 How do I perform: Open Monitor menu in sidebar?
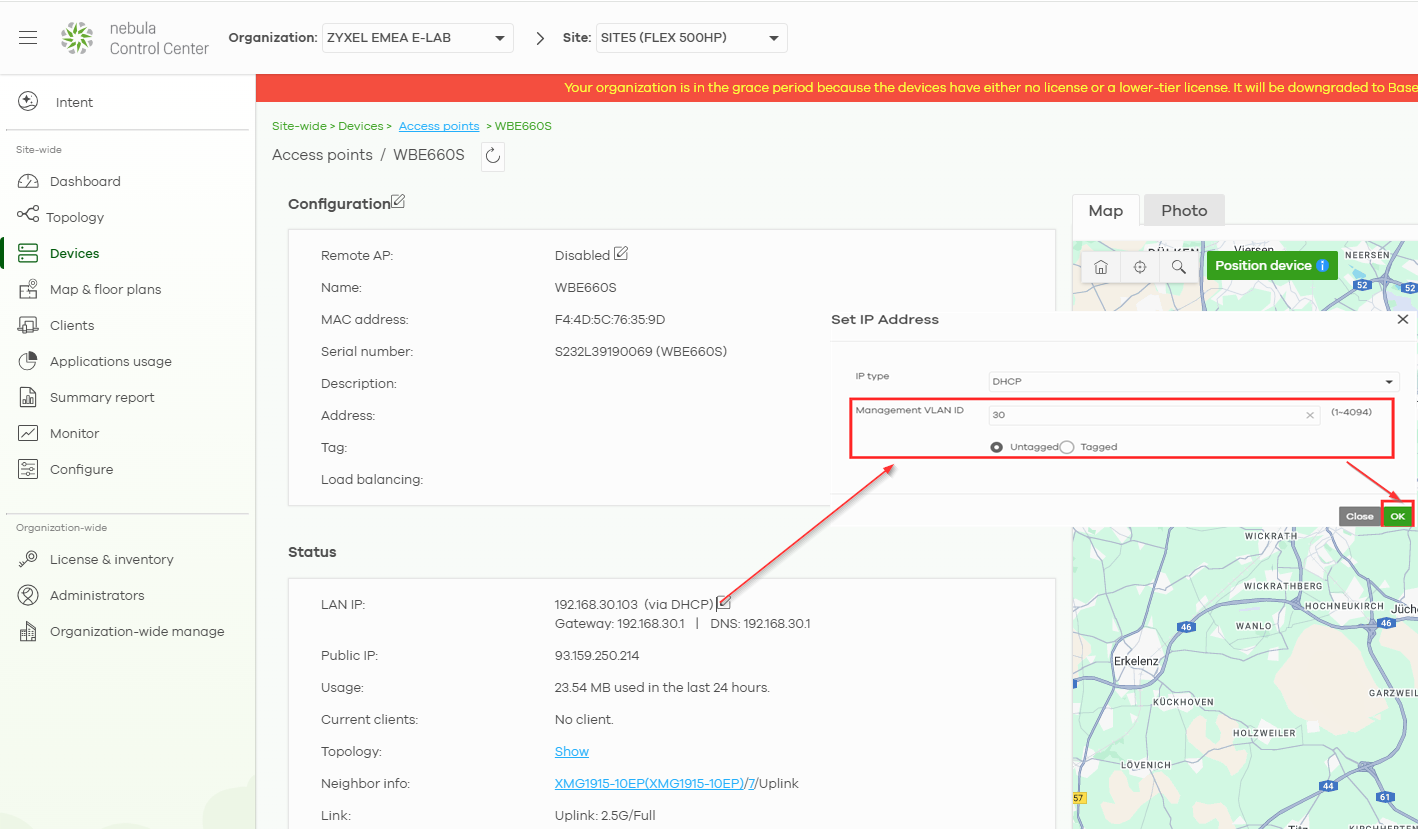coord(75,433)
